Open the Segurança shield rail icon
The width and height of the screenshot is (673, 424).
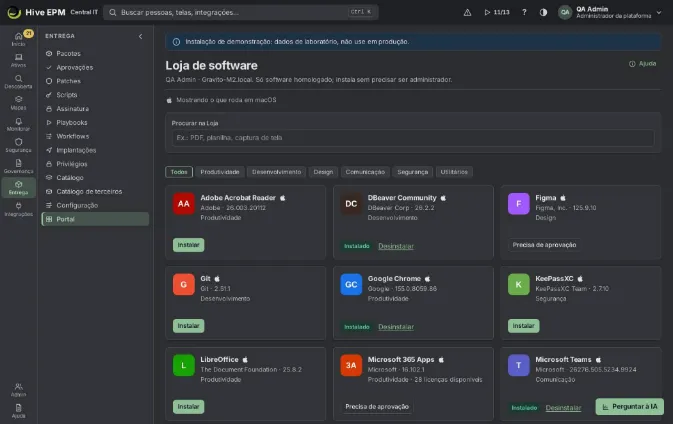click(x=18, y=145)
